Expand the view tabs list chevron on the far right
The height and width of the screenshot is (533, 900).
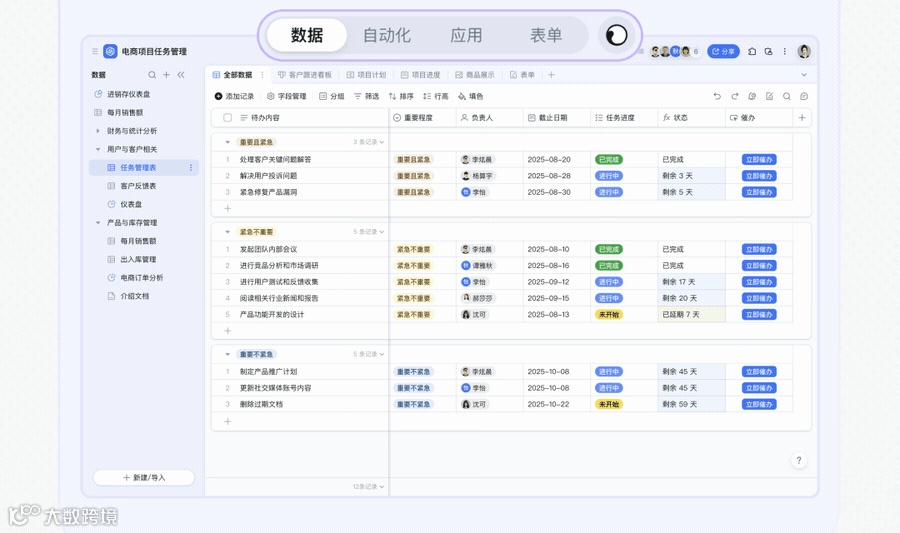(x=804, y=75)
